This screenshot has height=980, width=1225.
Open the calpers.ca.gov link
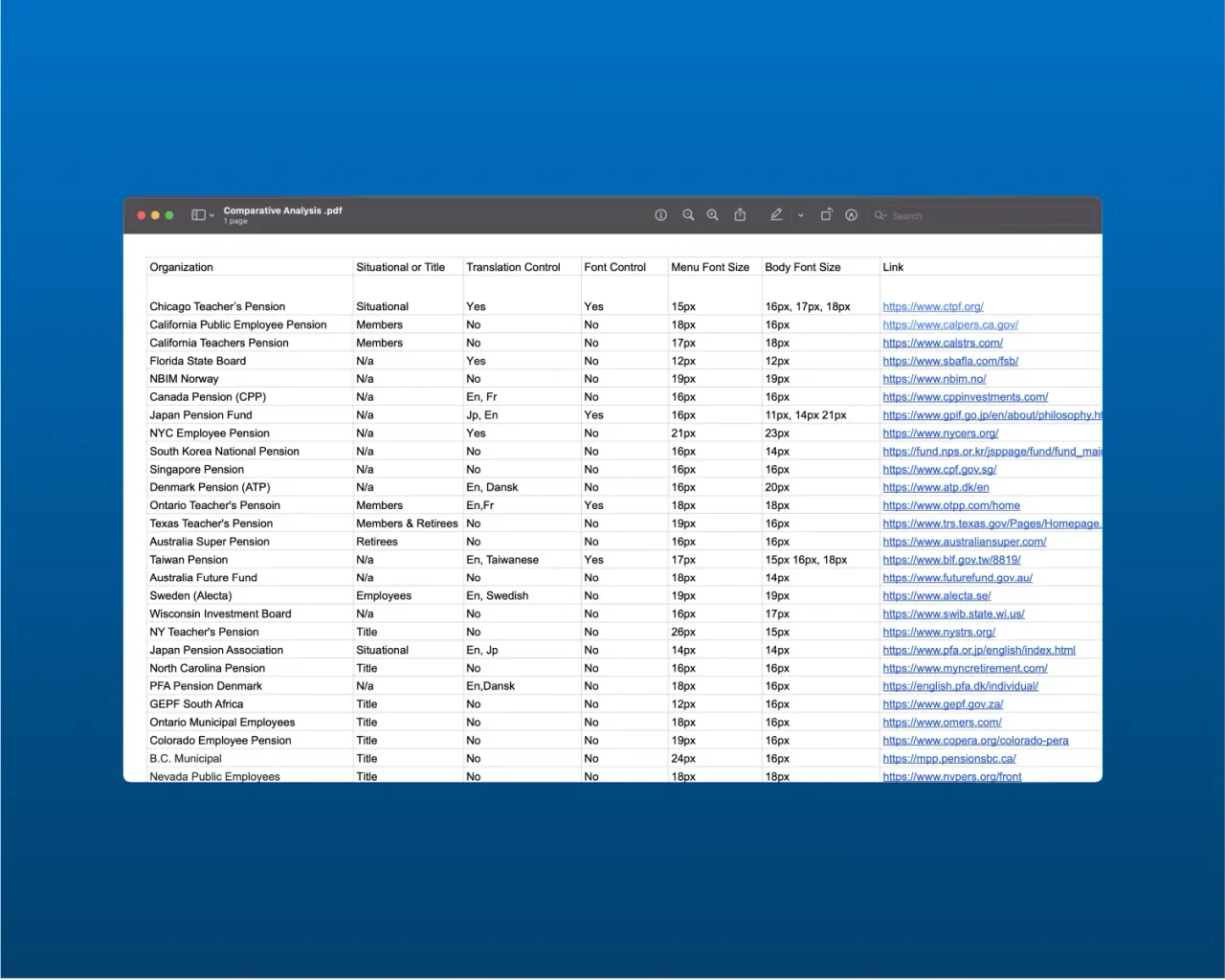[x=950, y=325]
